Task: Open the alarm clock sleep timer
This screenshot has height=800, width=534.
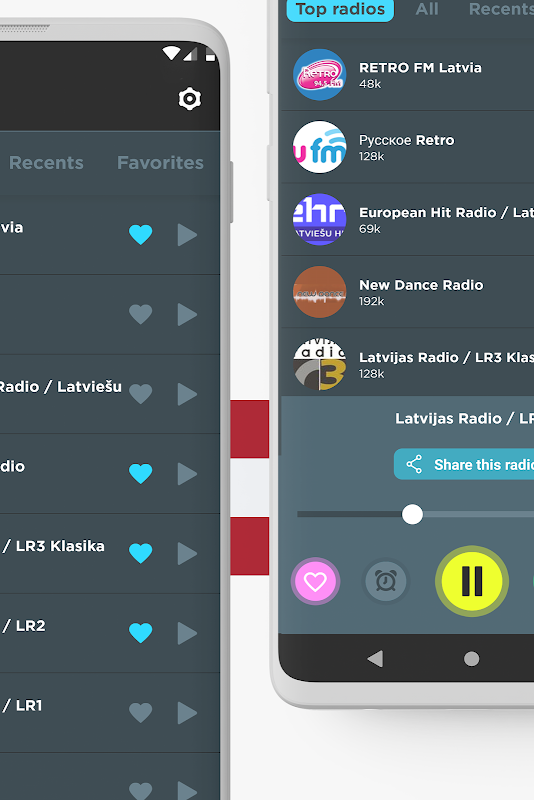Action: point(386,581)
